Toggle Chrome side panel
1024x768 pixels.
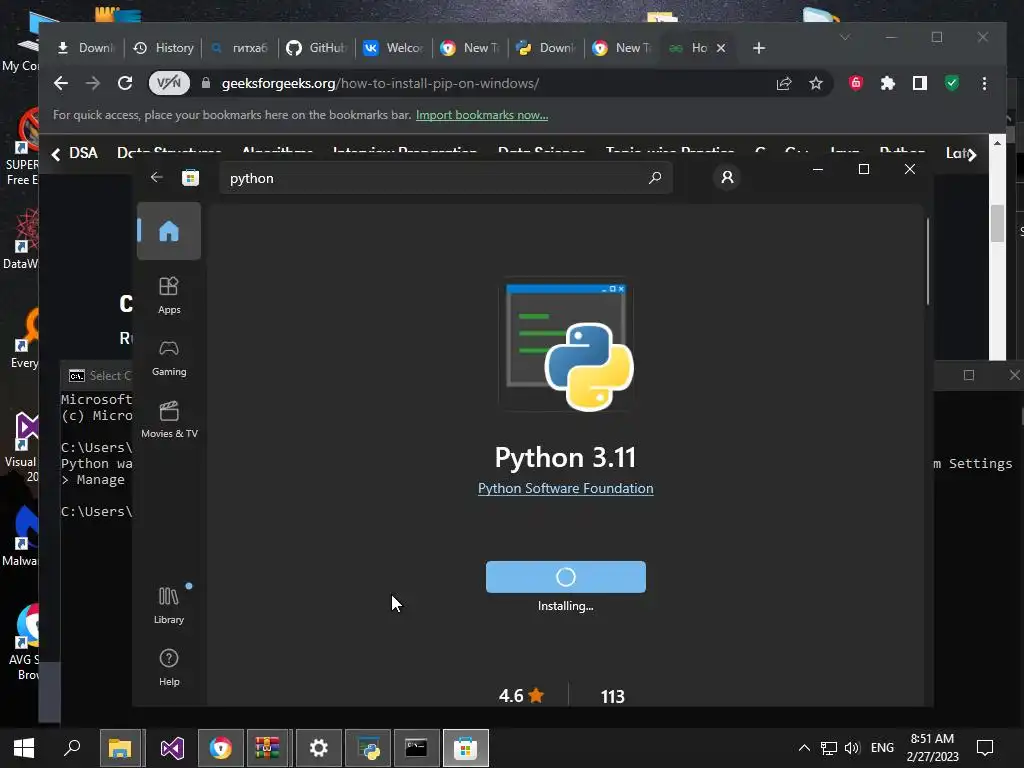(x=920, y=84)
